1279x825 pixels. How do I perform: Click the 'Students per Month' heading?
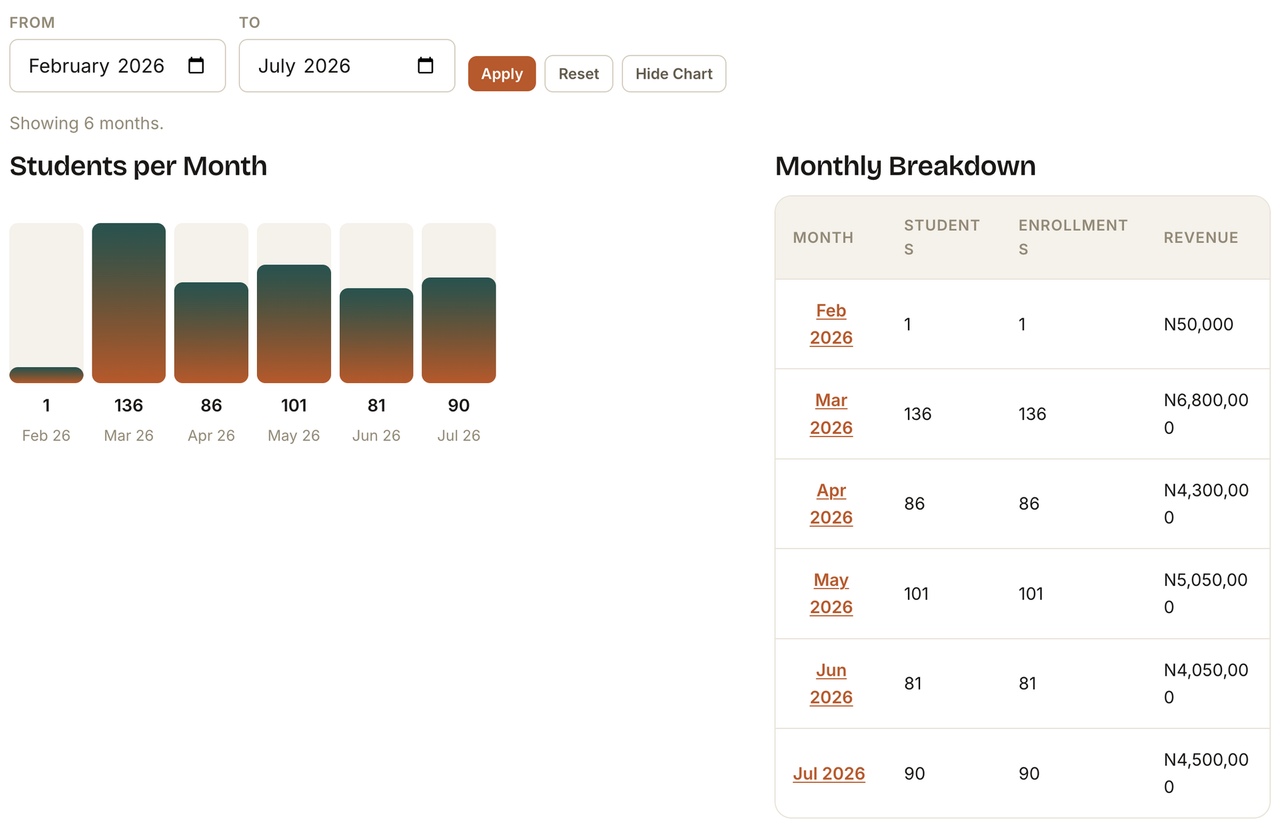pyautogui.click(x=139, y=166)
